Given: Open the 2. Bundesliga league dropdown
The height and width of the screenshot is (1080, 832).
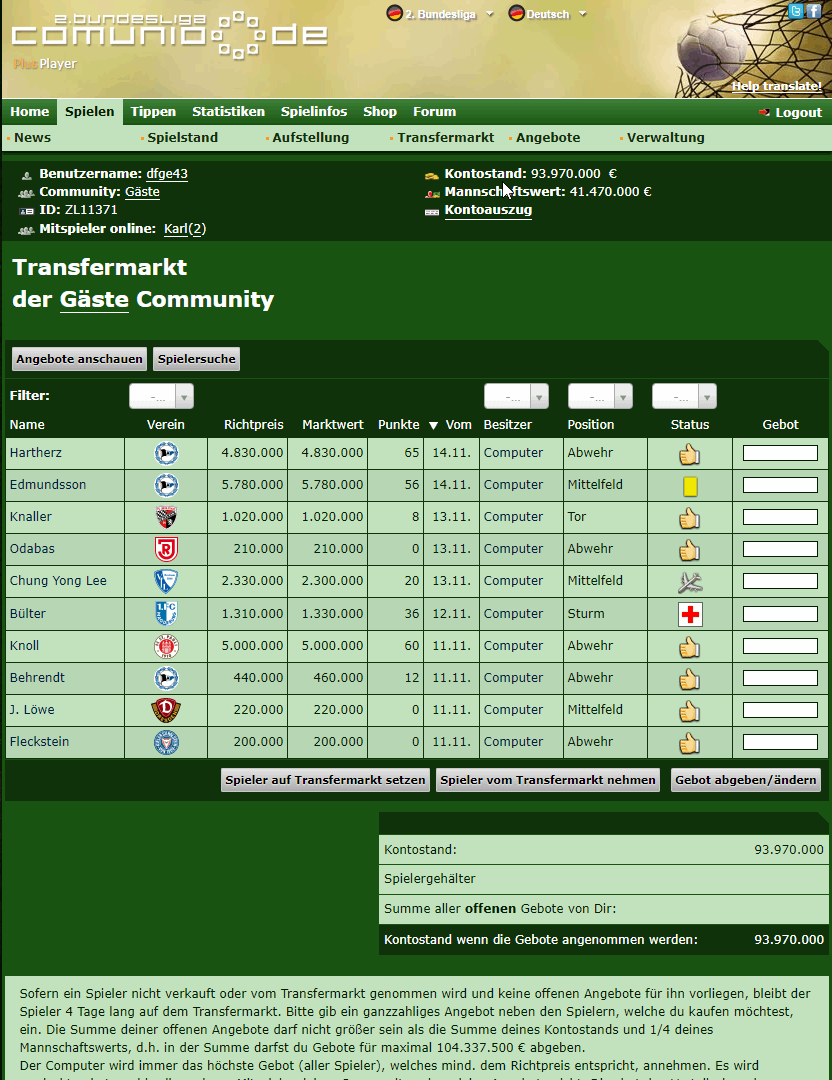Looking at the screenshot, I should point(440,14).
